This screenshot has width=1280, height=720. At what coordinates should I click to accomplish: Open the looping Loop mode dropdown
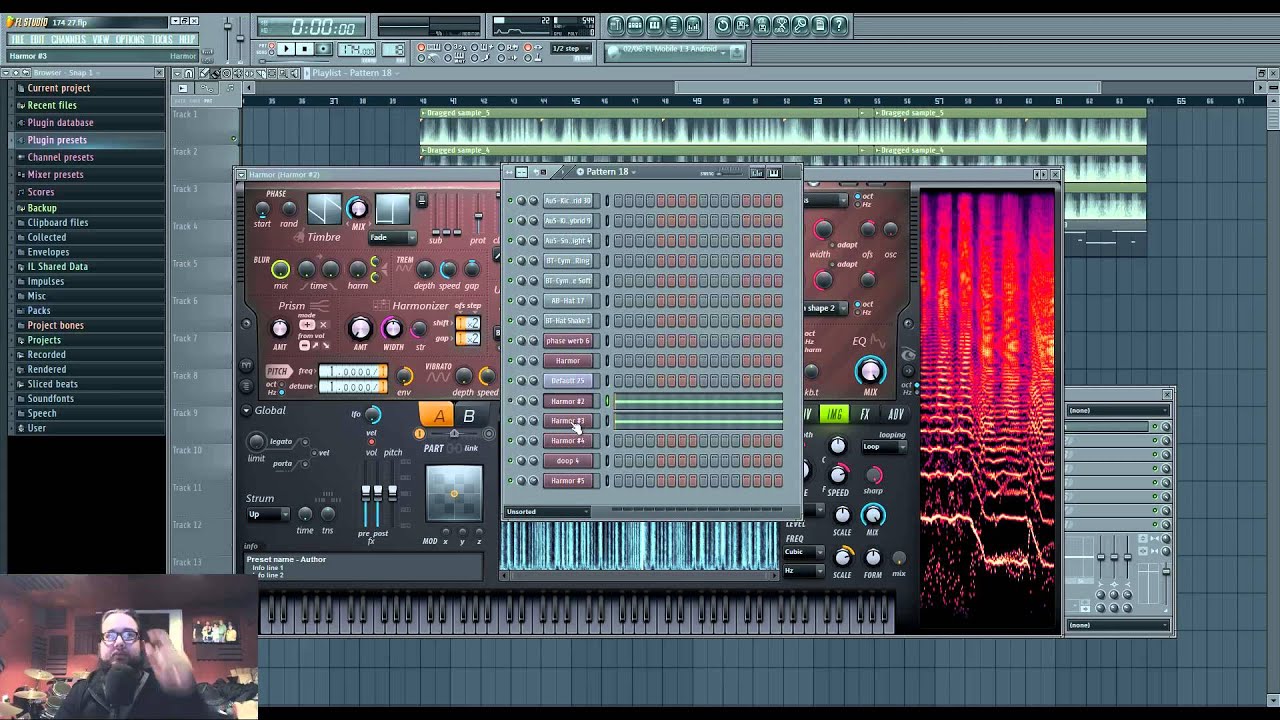883,447
